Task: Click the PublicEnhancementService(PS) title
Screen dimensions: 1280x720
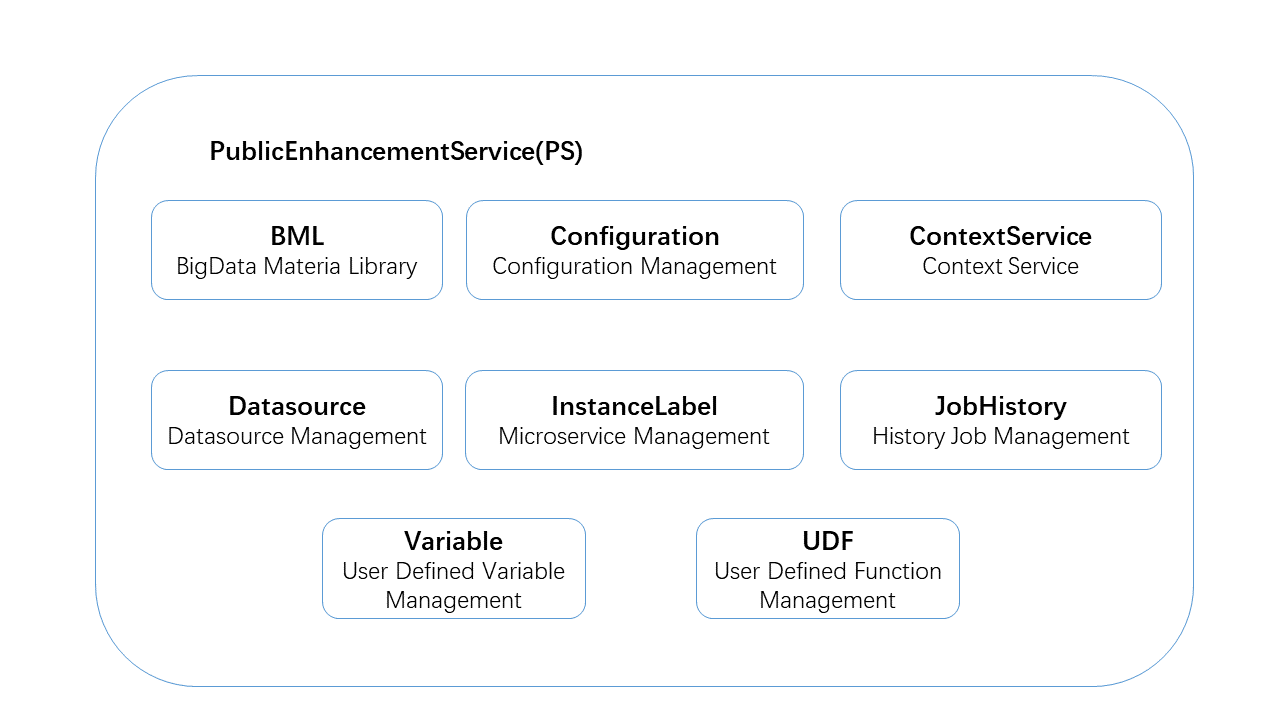Action: (x=396, y=152)
